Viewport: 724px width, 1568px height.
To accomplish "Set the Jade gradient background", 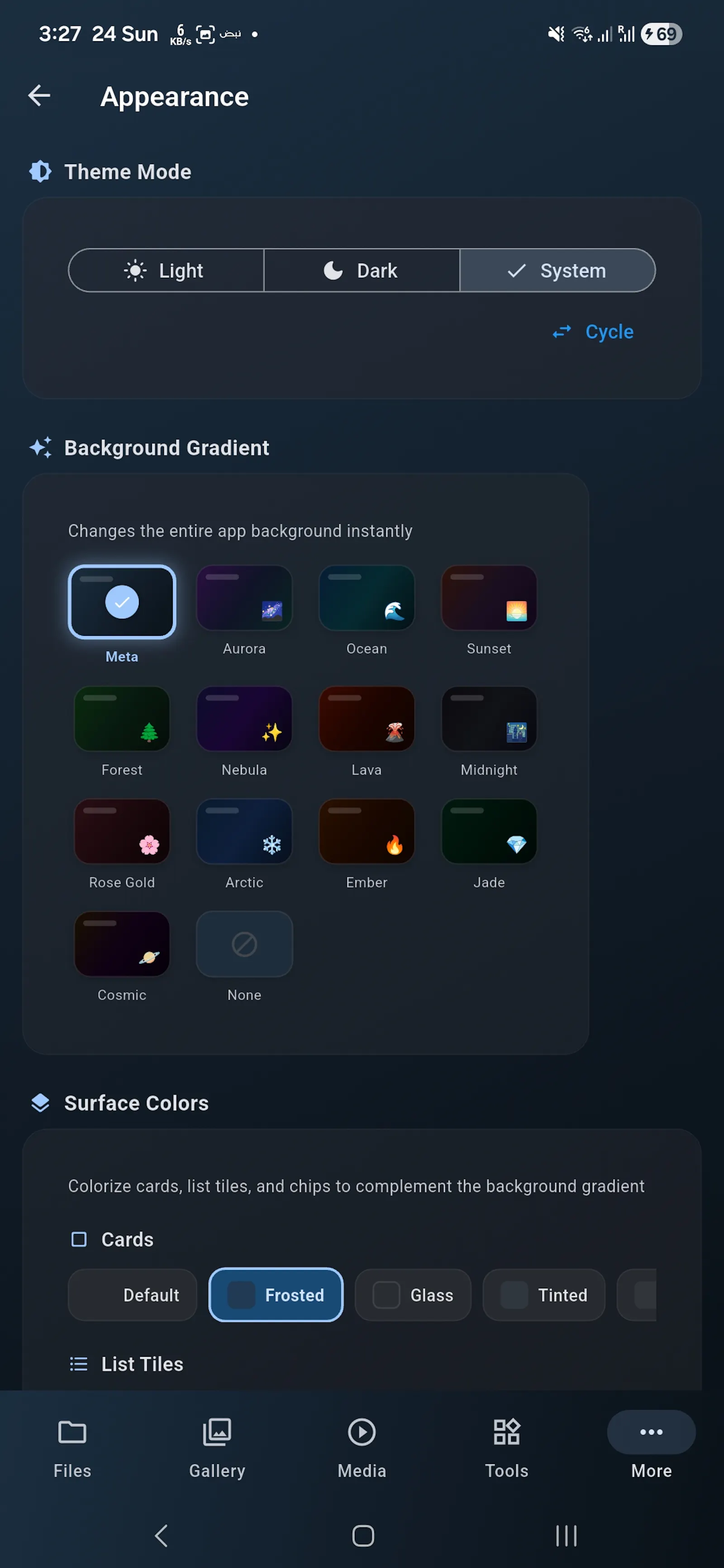I will pyautogui.click(x=489, y=831).
